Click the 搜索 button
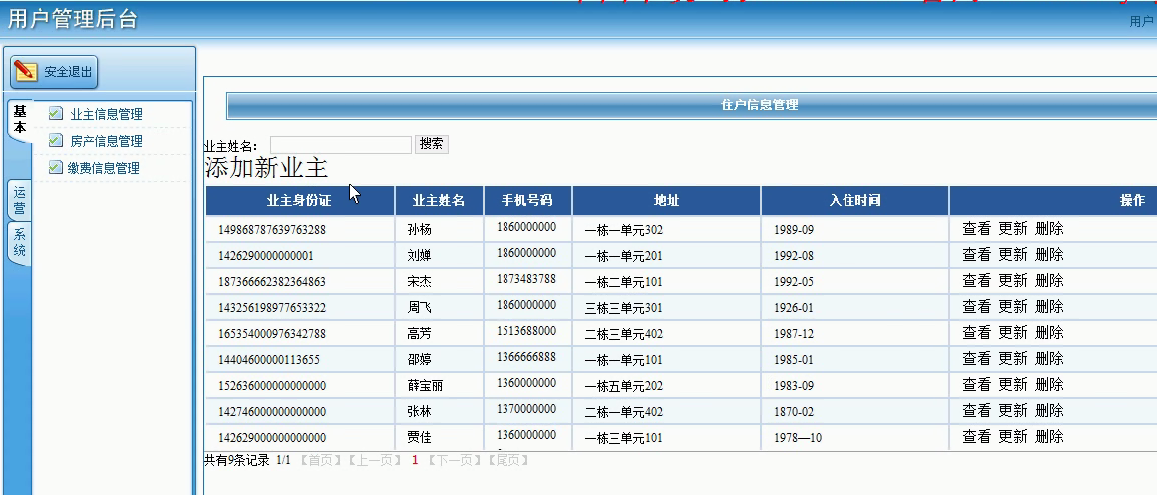The width and height of the screenshot is (1157, 495). (432, 145)
